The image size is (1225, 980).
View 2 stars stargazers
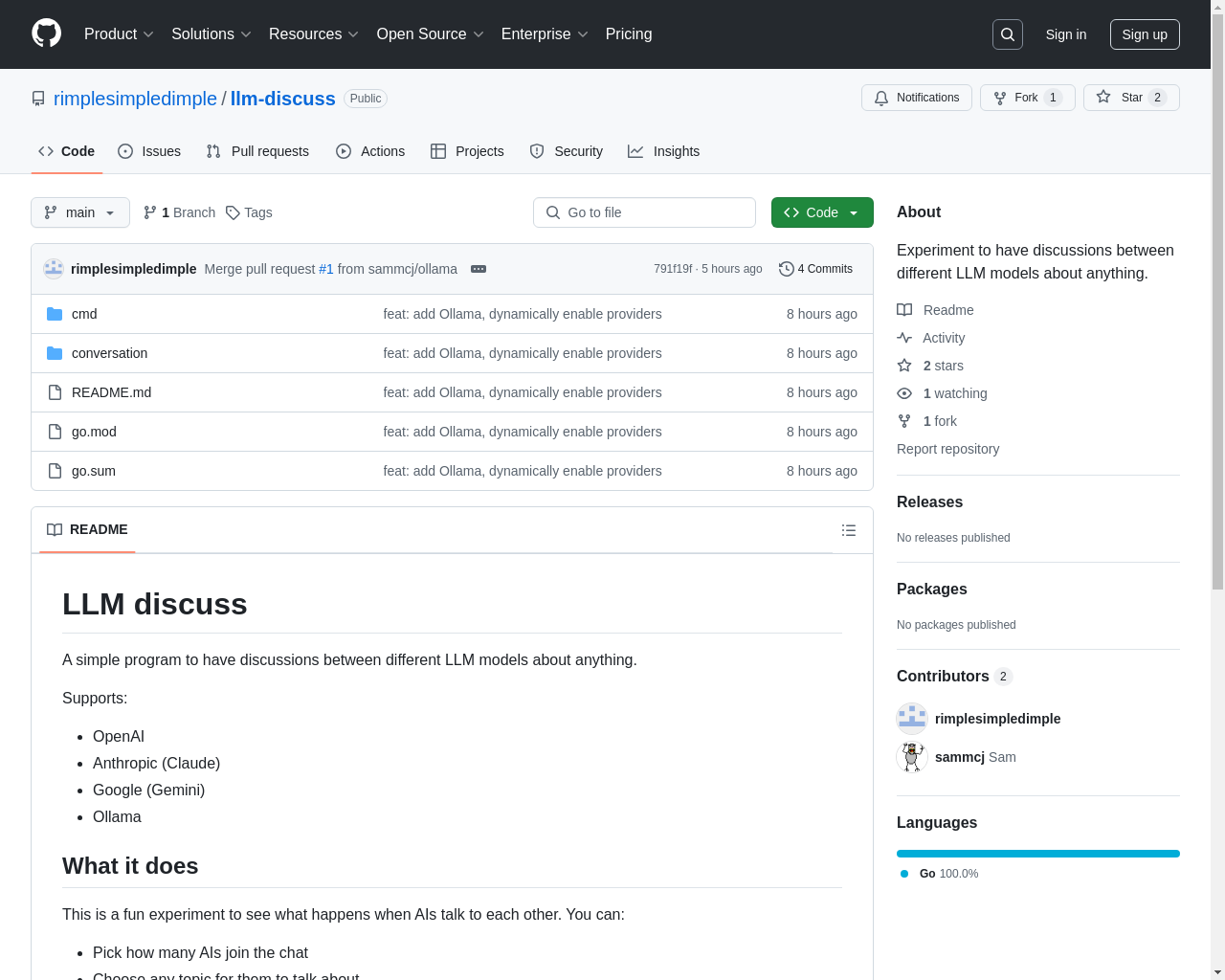pyautogui.click(x=930, y=366)
